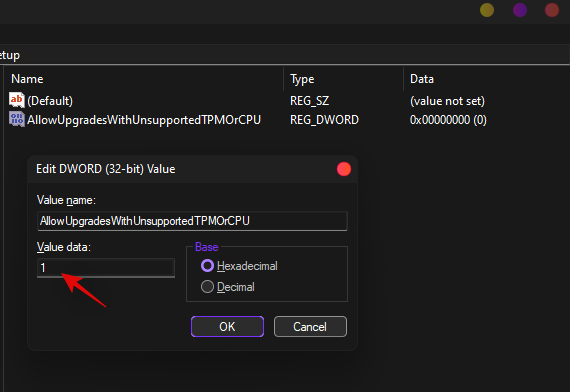Click the AllowUpgradesWithUnsupportedTPMOrCPU DWORD icon
This screenshot has width=570, height=392.
click(x=17, y=119)
